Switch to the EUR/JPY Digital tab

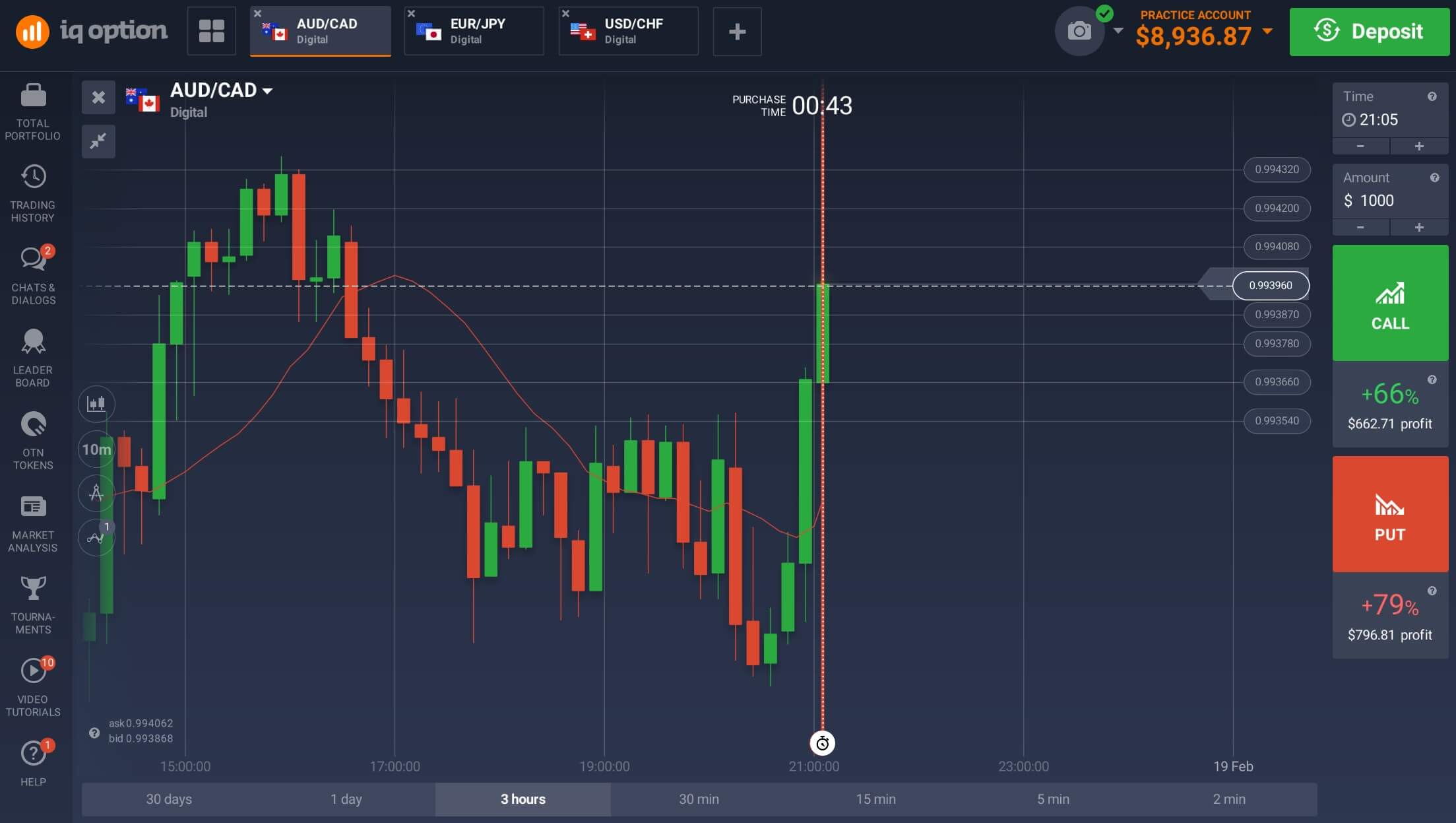[x=474, y=31]
